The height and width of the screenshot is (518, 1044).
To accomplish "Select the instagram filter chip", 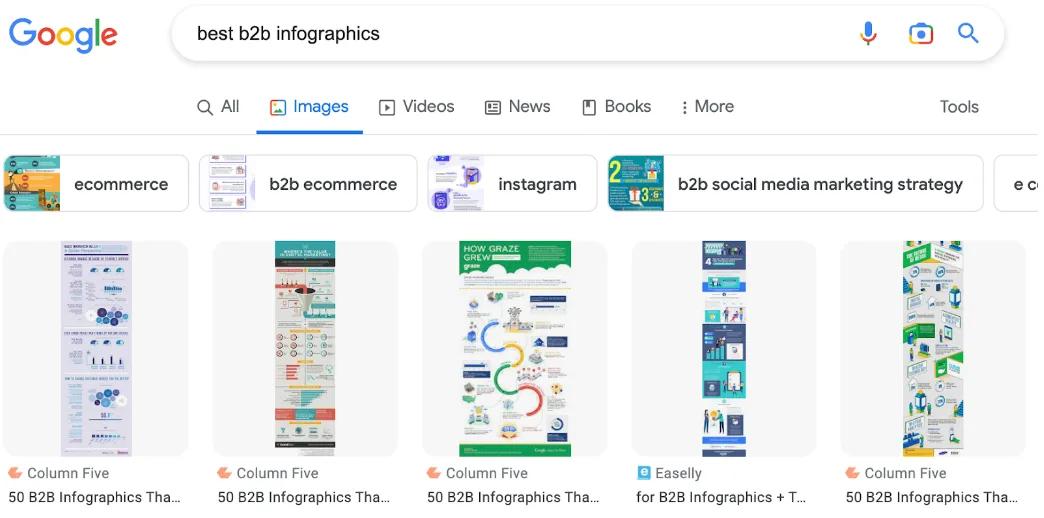I will [x=512, y=184].
